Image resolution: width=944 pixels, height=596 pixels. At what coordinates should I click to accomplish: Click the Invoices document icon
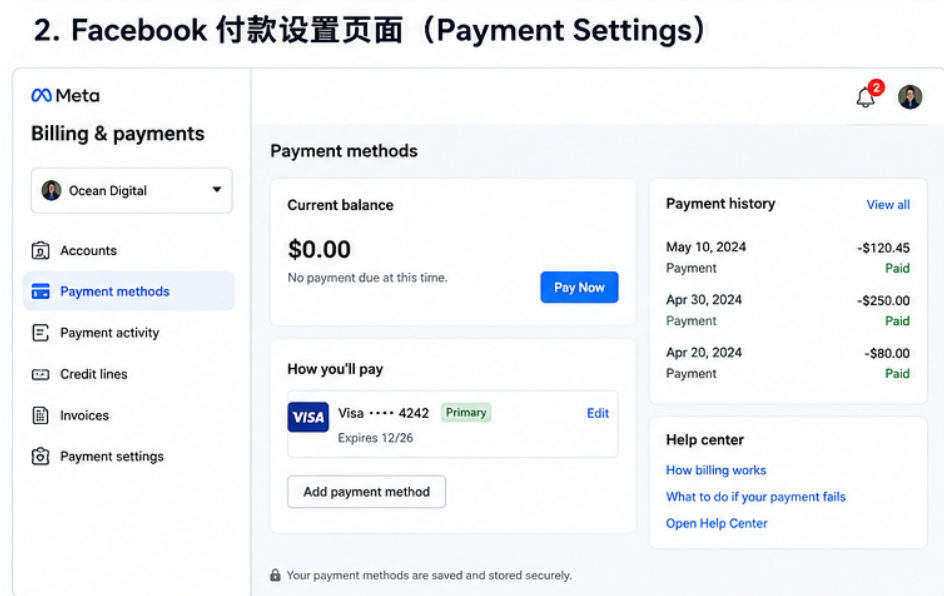[40, 415]
